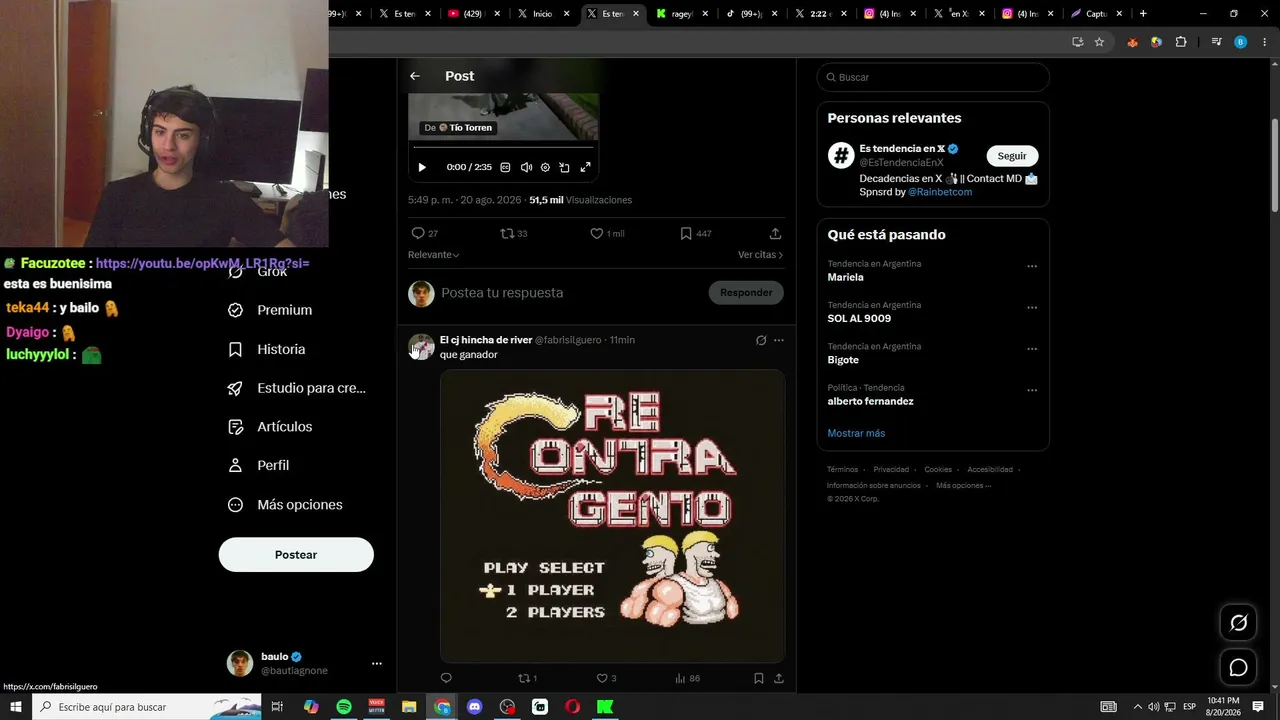Open a new browser tab
This screenshot has height=720, width=1280.
(1143, 14)
